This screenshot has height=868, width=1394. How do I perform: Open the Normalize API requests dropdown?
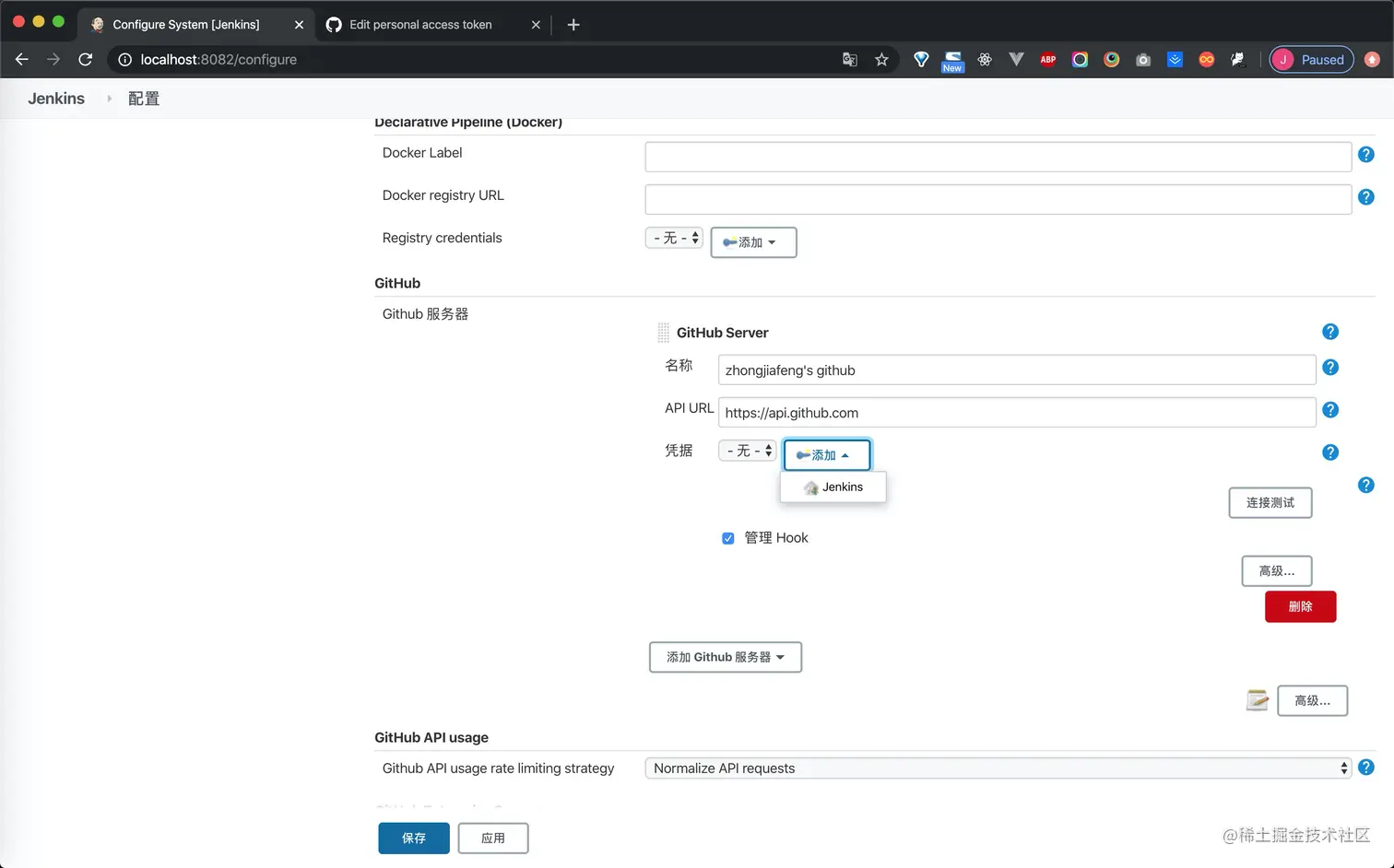click(998, 768)
